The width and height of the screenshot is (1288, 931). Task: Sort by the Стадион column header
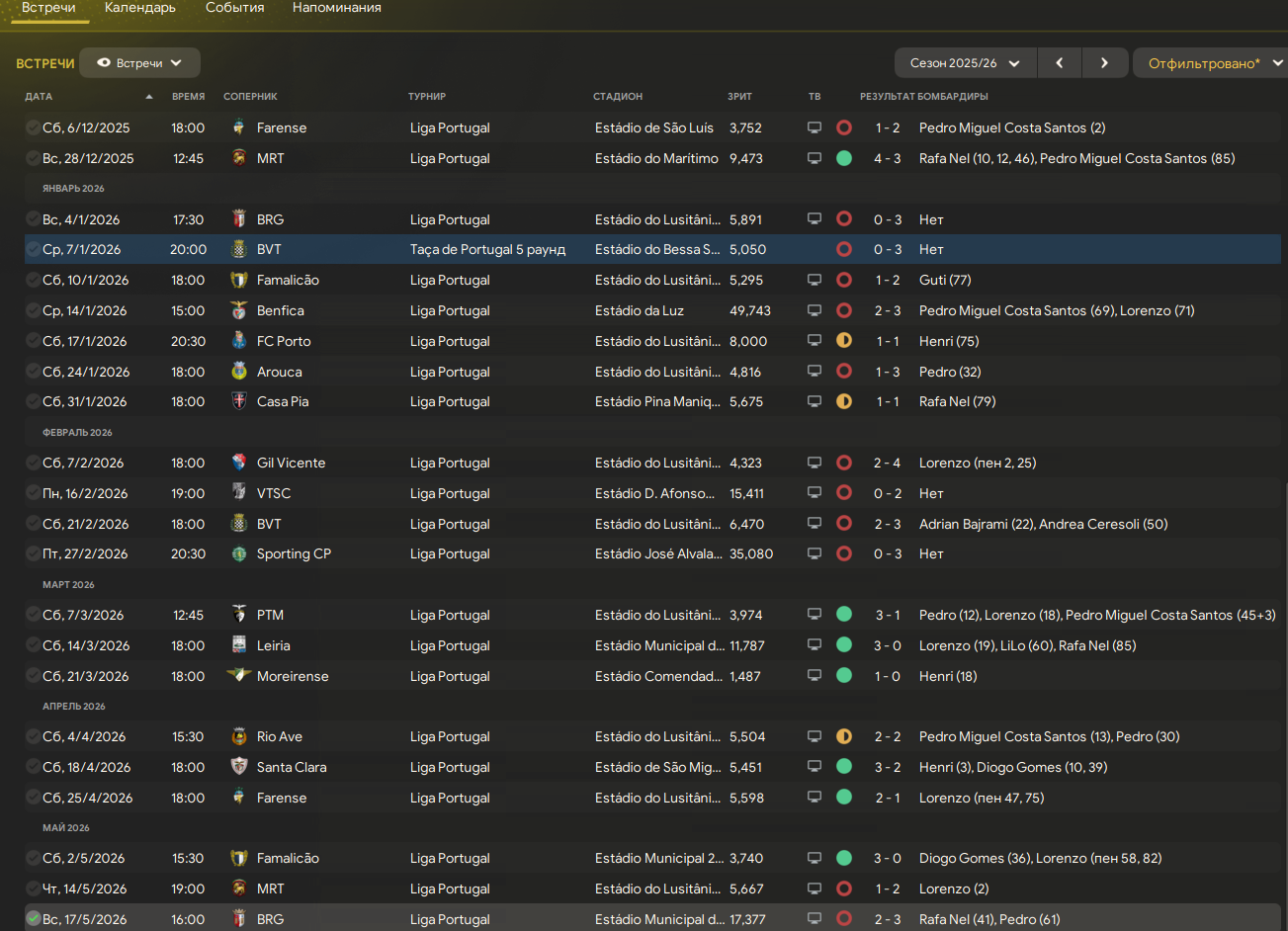tap(618, 97)
